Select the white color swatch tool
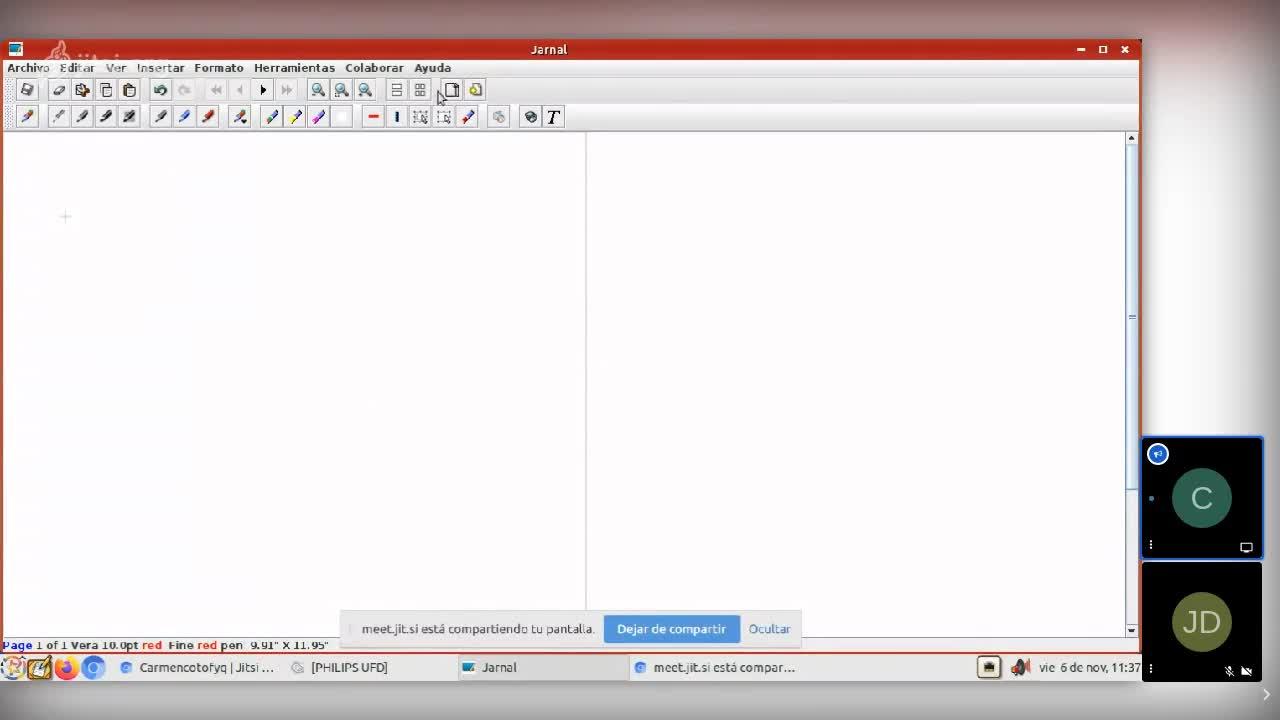The height and width of the screenshot is (720, 1280). 342,117
